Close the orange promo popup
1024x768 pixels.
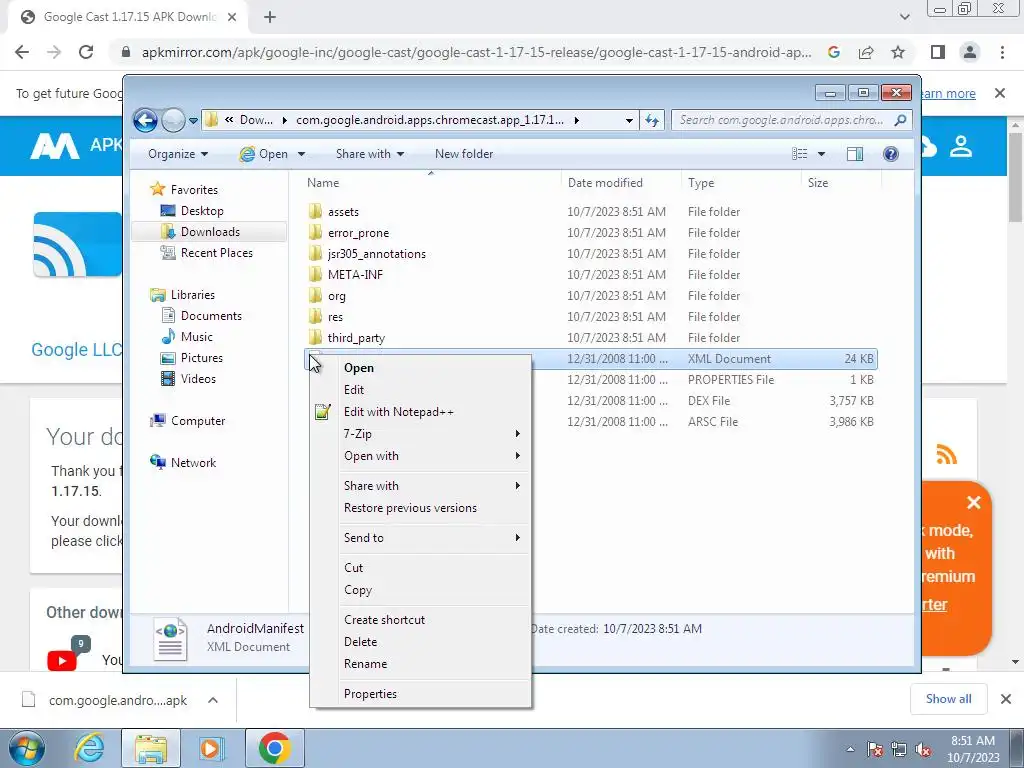pos(973,503)
